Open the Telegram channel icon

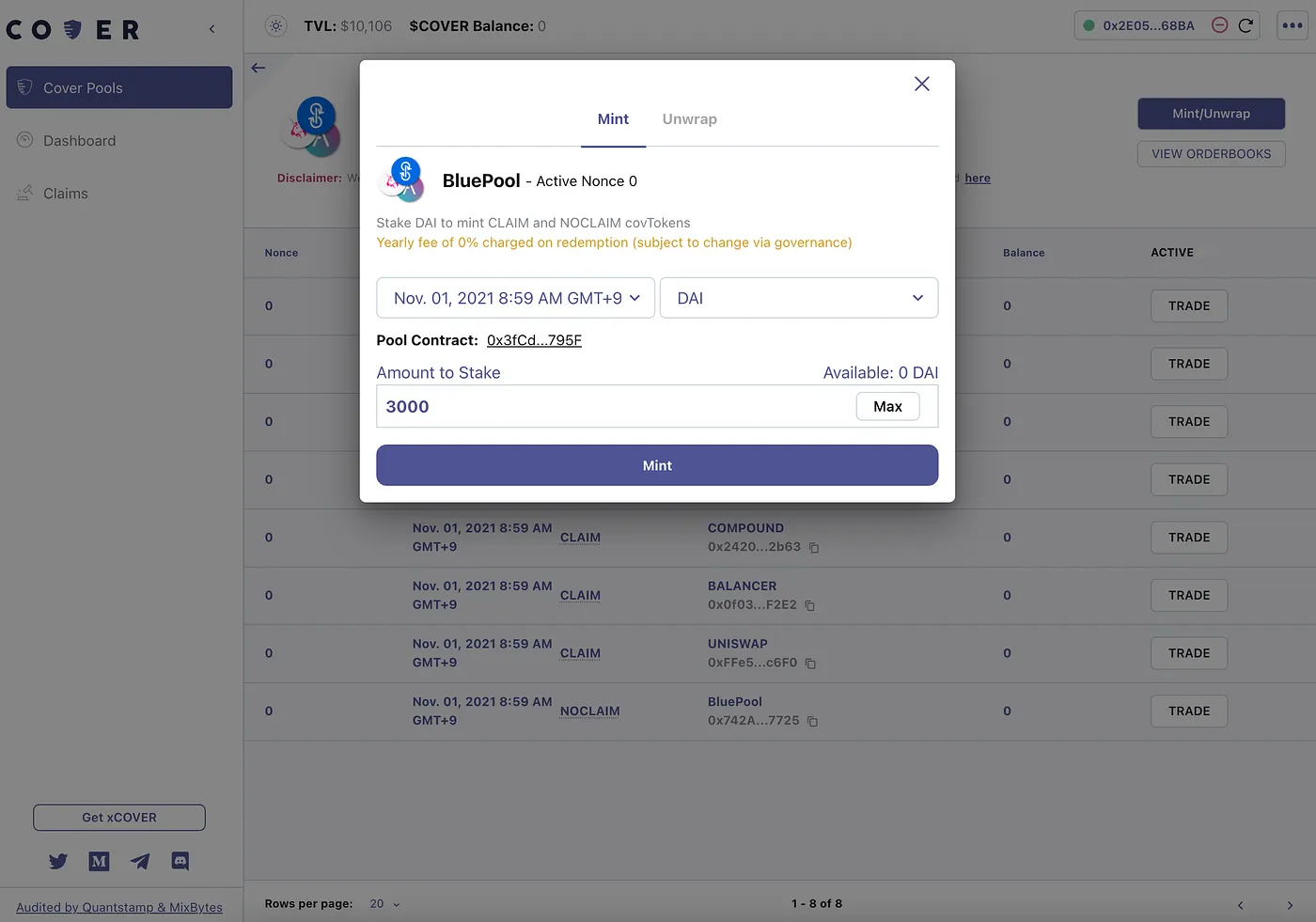[140, 861]
